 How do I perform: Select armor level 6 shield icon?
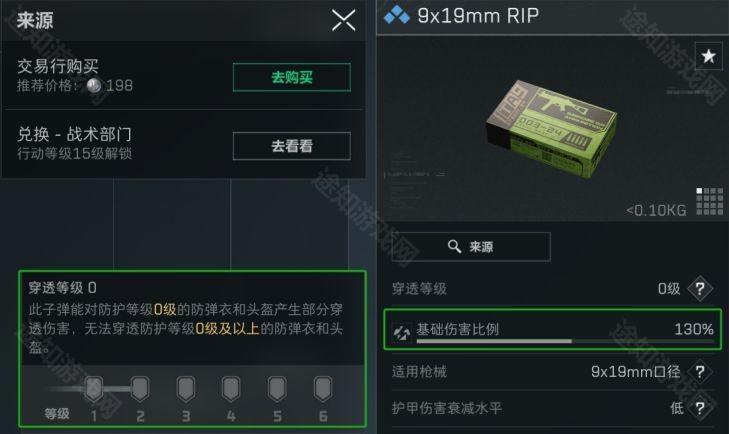pyautogui.click(x=323, y=389)
